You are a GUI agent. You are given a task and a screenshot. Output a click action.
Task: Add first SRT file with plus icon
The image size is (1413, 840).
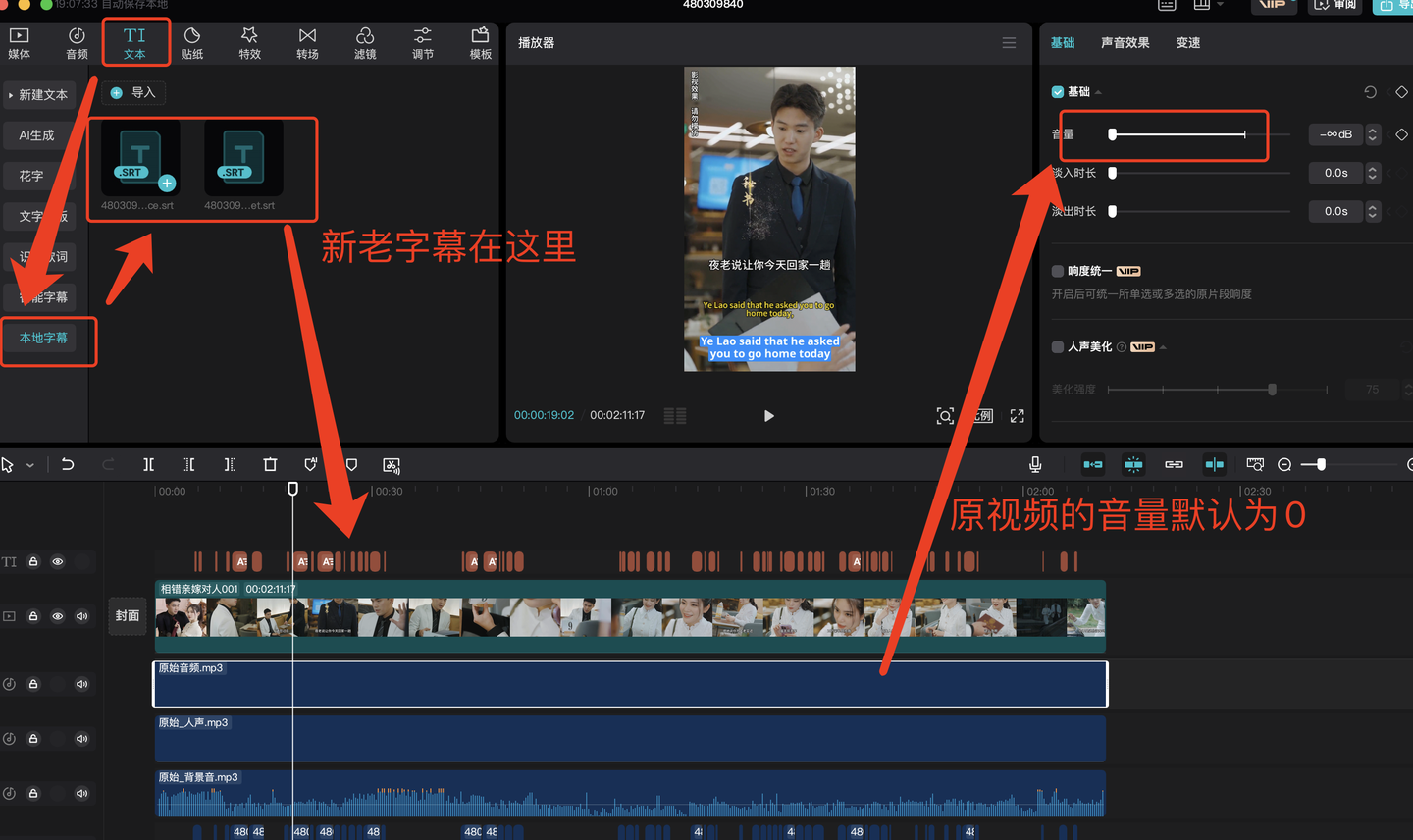coord(167,183)
